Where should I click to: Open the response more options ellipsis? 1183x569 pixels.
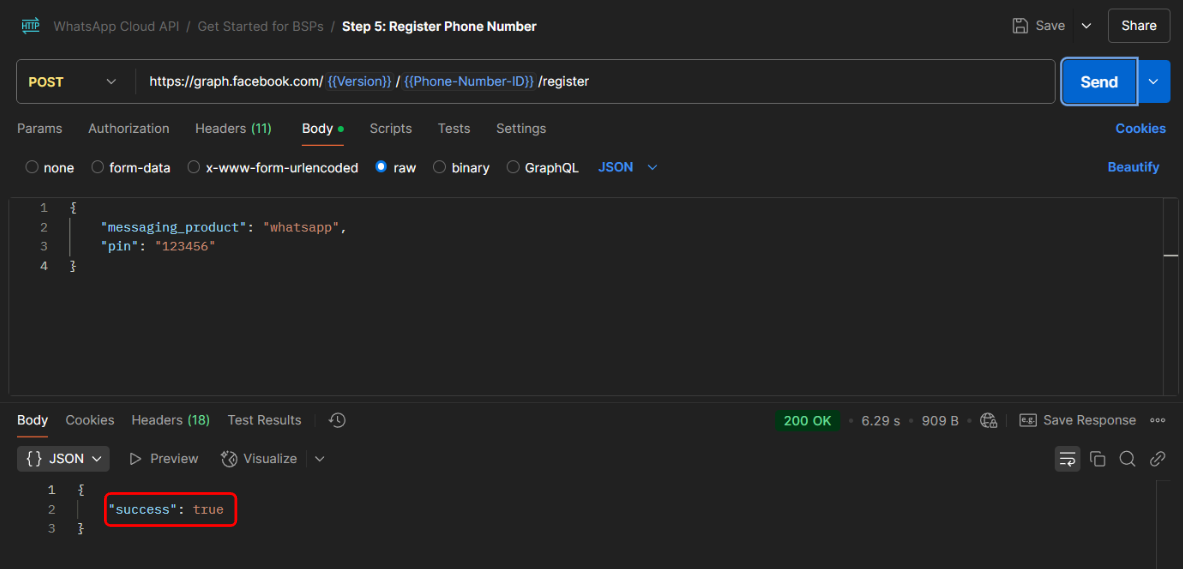1158,420
